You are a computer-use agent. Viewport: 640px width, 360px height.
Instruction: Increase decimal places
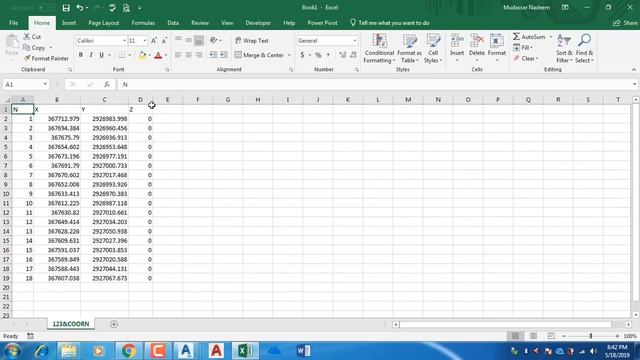(x=342, y=55)
